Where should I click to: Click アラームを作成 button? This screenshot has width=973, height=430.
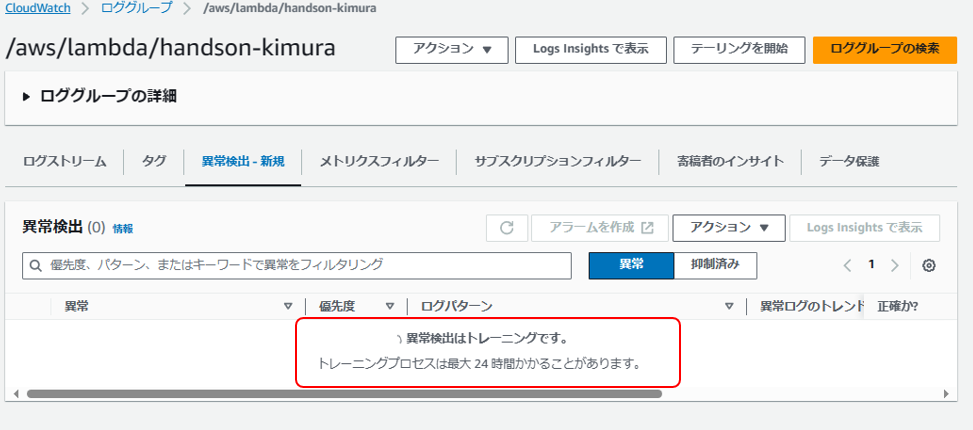[600, 228]
